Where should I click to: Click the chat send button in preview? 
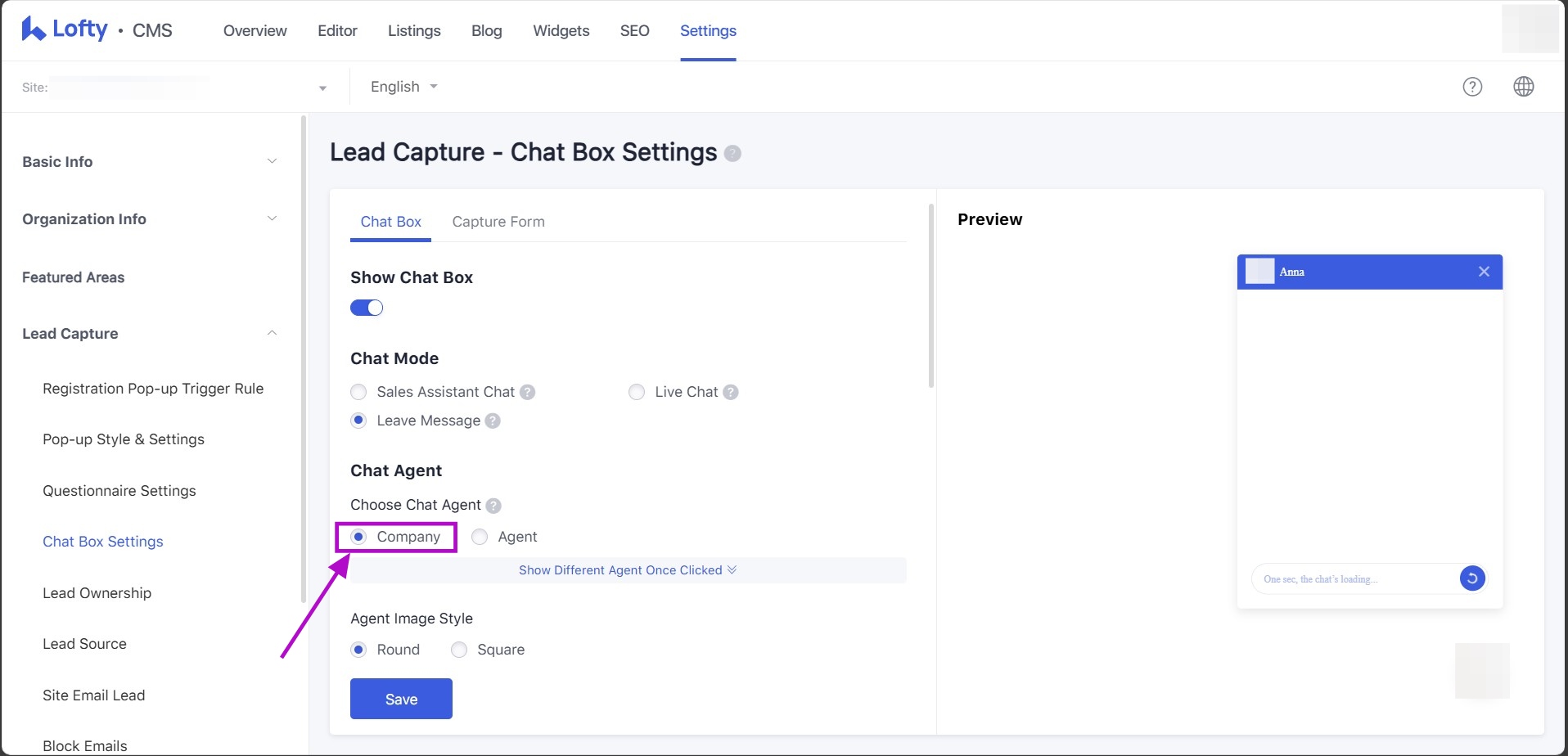[1471, 578]
